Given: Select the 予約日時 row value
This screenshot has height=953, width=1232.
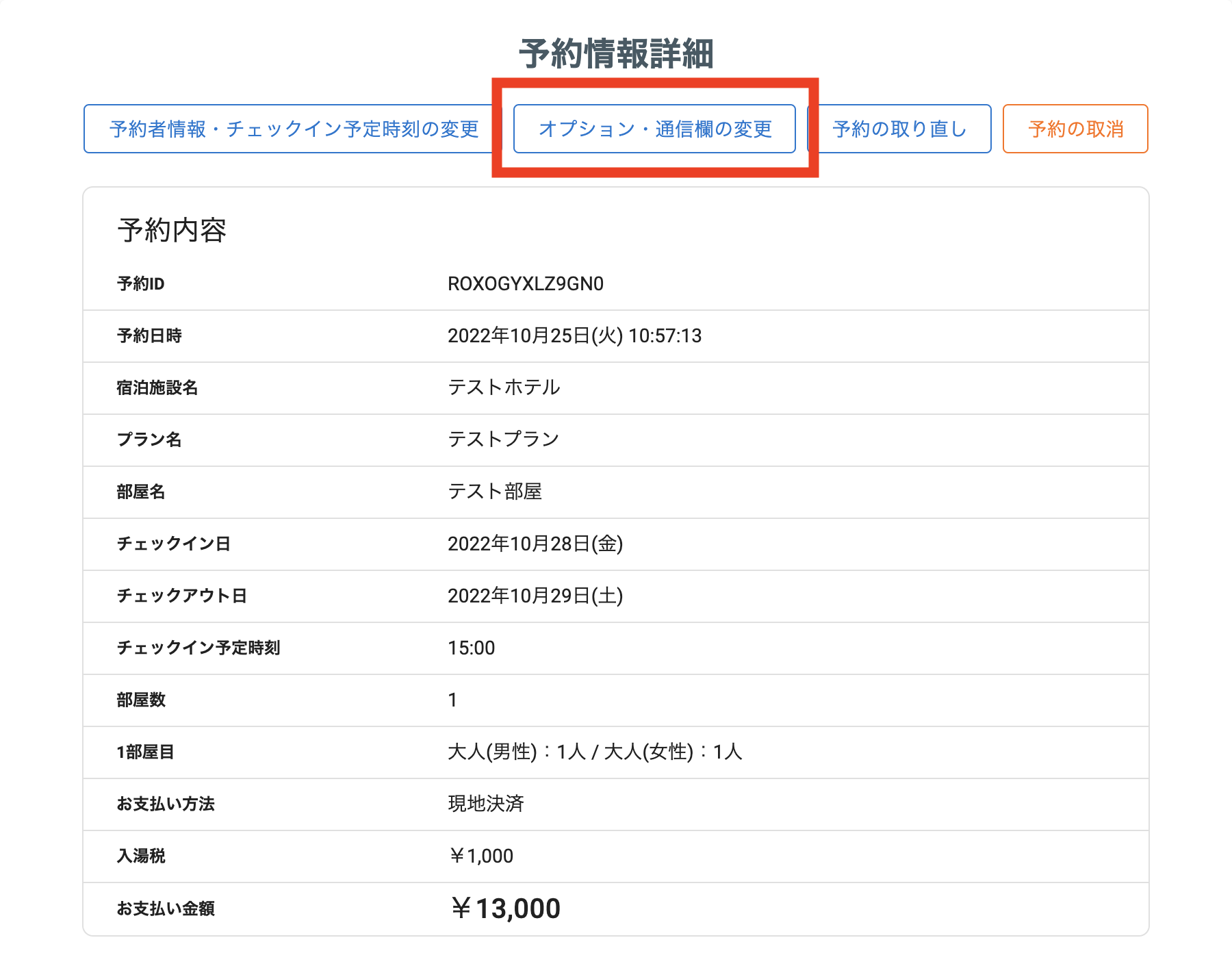Looking at the screenshot, I should (x=575, y=335).
